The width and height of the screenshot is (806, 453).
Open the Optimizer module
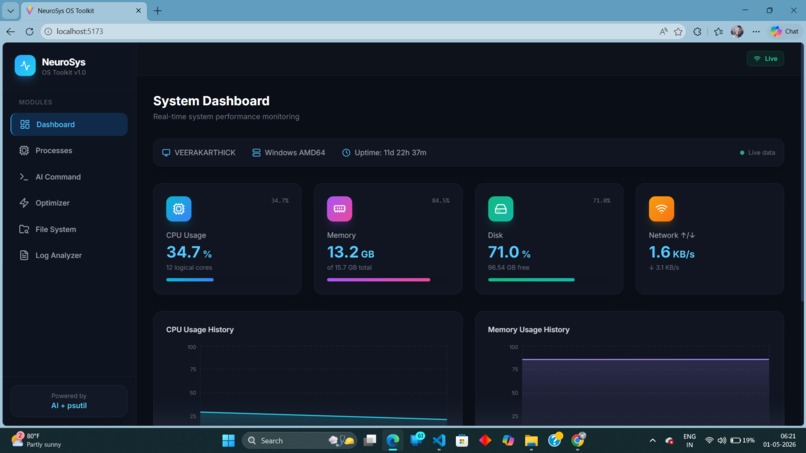coord(69,203)
